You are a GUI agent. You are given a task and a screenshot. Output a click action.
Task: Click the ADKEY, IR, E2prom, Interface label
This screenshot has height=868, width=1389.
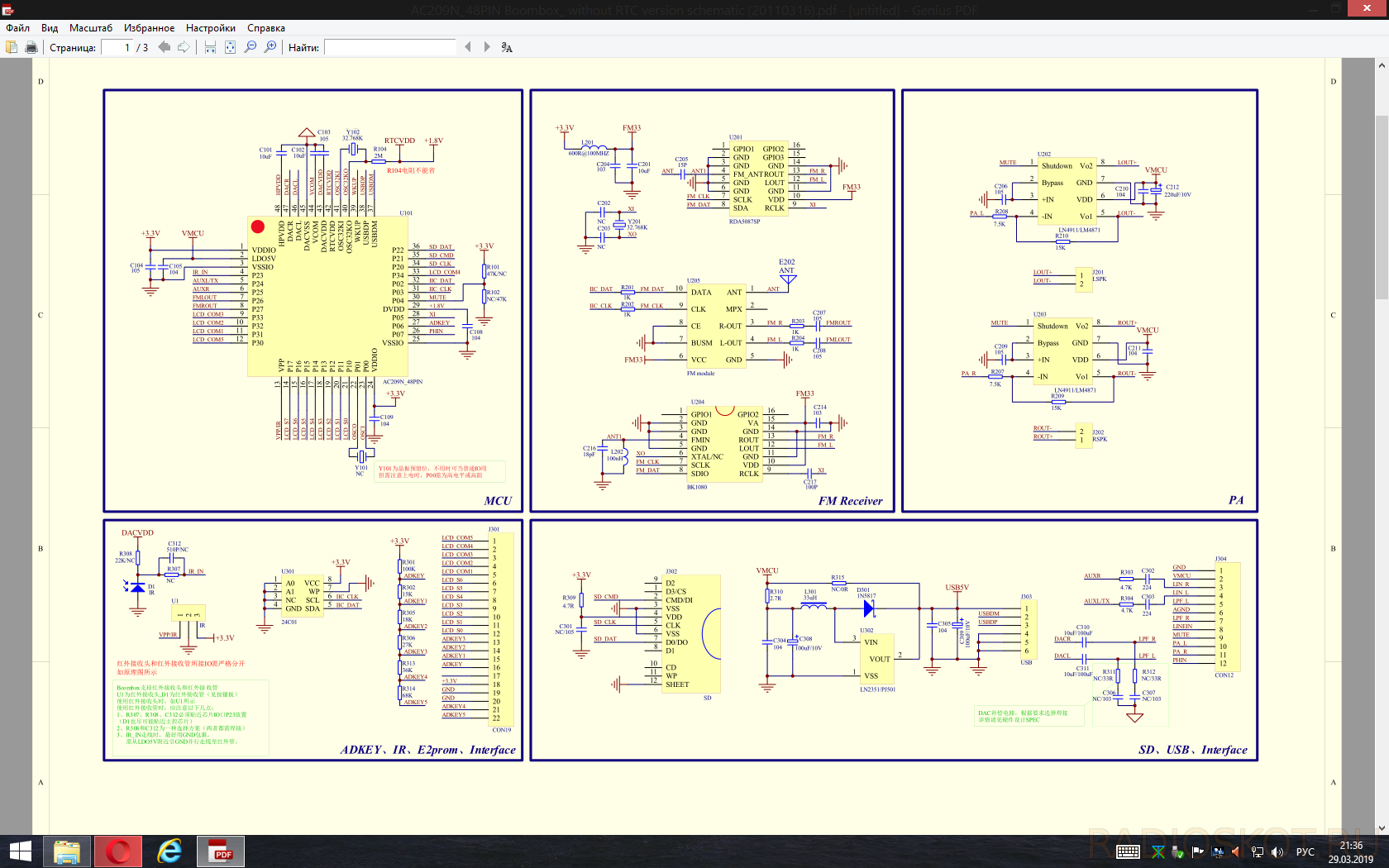click(x=427, y=750)
